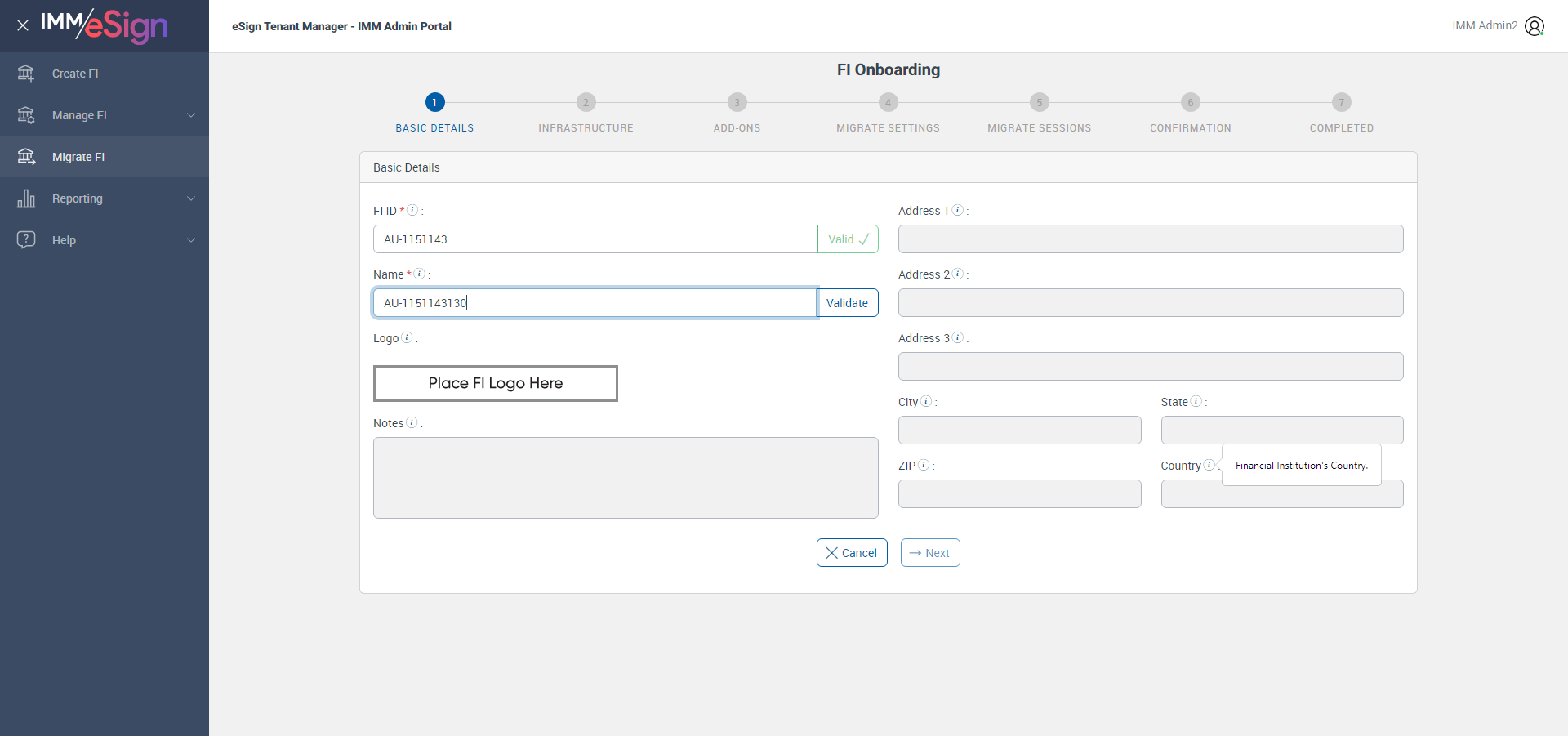Click the City info icon
Viewport: 1568px width, 736px height.
[926, 401]
